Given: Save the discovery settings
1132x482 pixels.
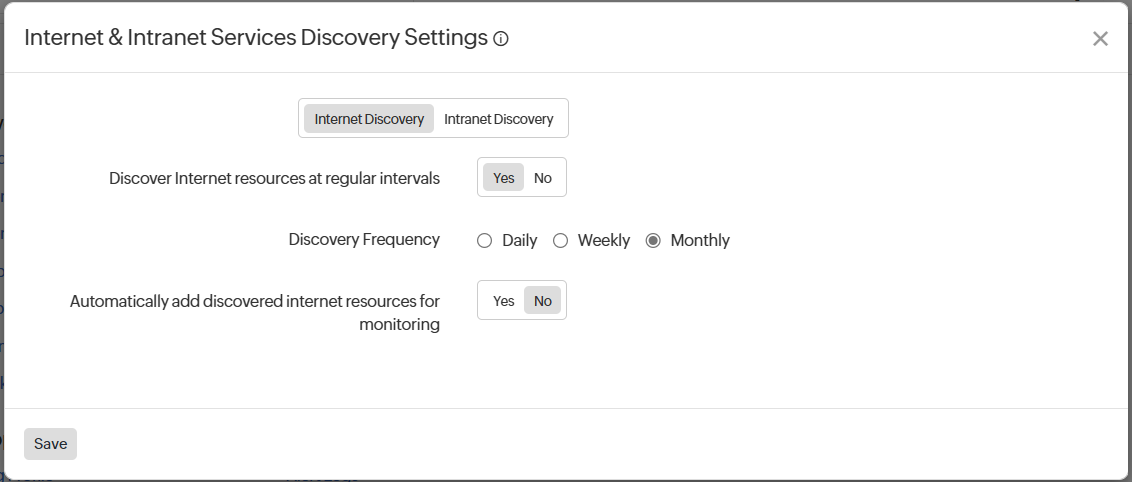Looking at the screenshot, I should tap(50, 444).
